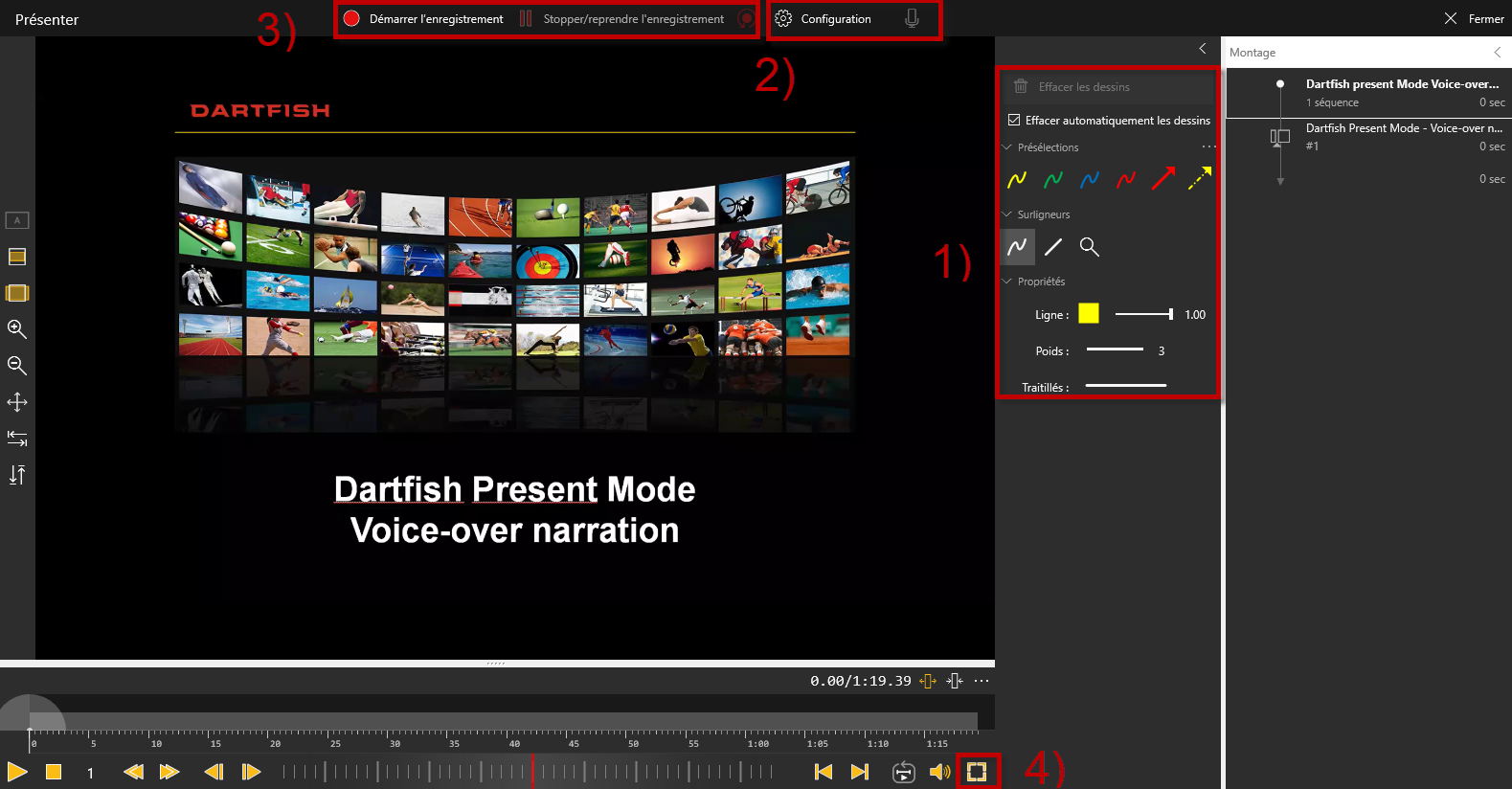This screenshot has width=1512, height=789.
Task: Click the single-frame view icon in left toolbar
Action: point(17,257)
